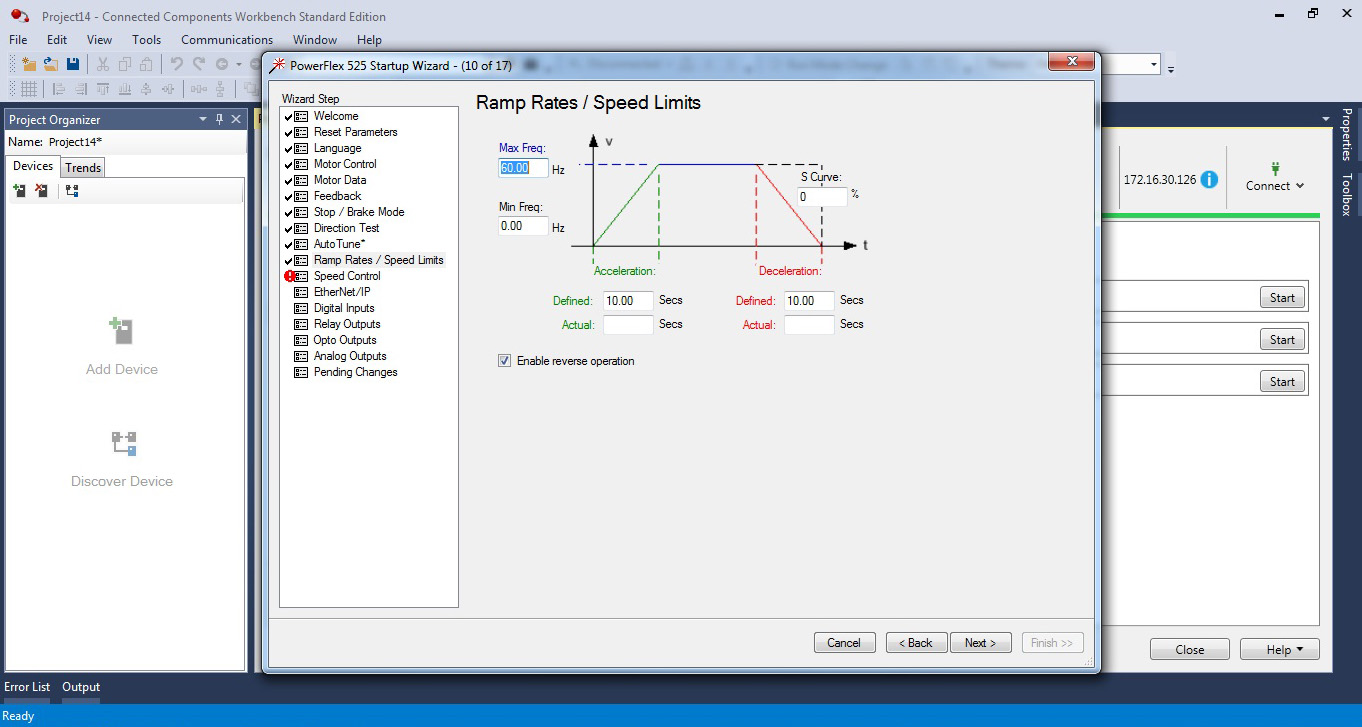Click the wizard Next button
Viewport: 1362px width, 727px height.
pyautogui.click(x=981, y=643)
